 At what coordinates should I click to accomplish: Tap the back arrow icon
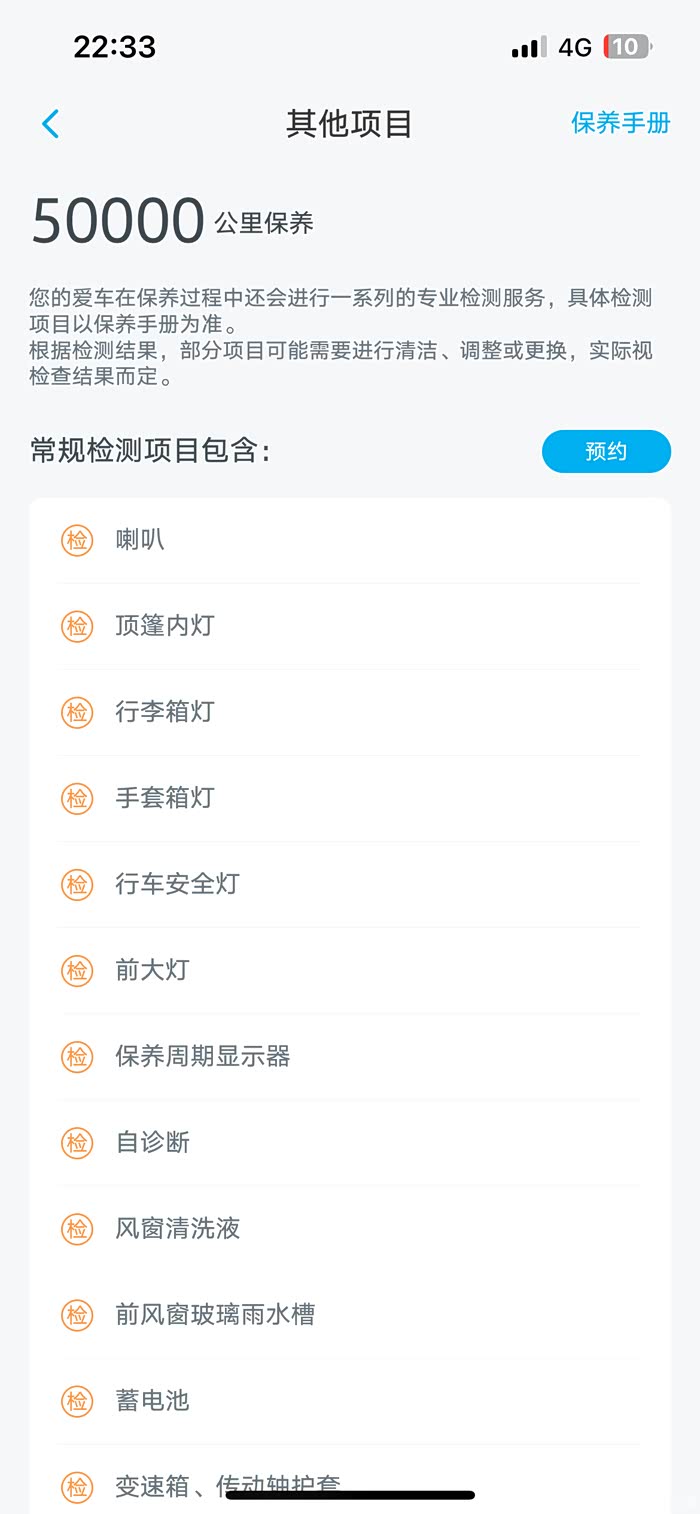(x=51, y=123)
